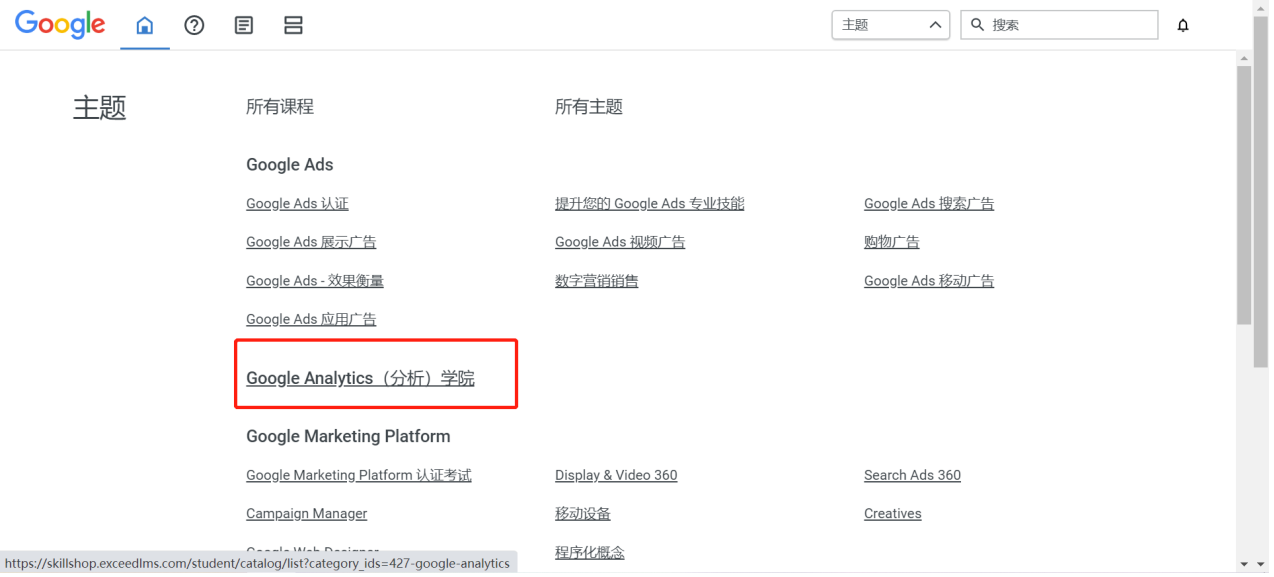The width and height of the screenshot is (1274, 577).
Task: Open Campaign Manager link
Action: [307, 514]
